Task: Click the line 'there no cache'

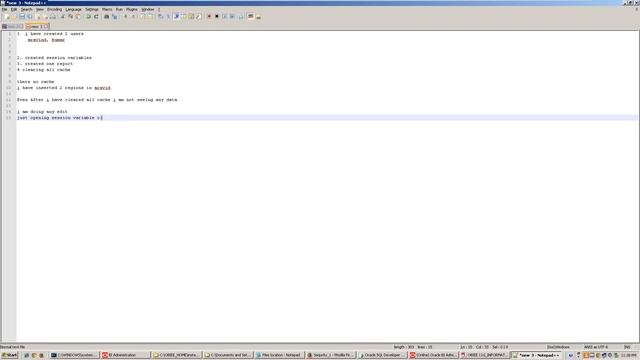Action: 36,82
